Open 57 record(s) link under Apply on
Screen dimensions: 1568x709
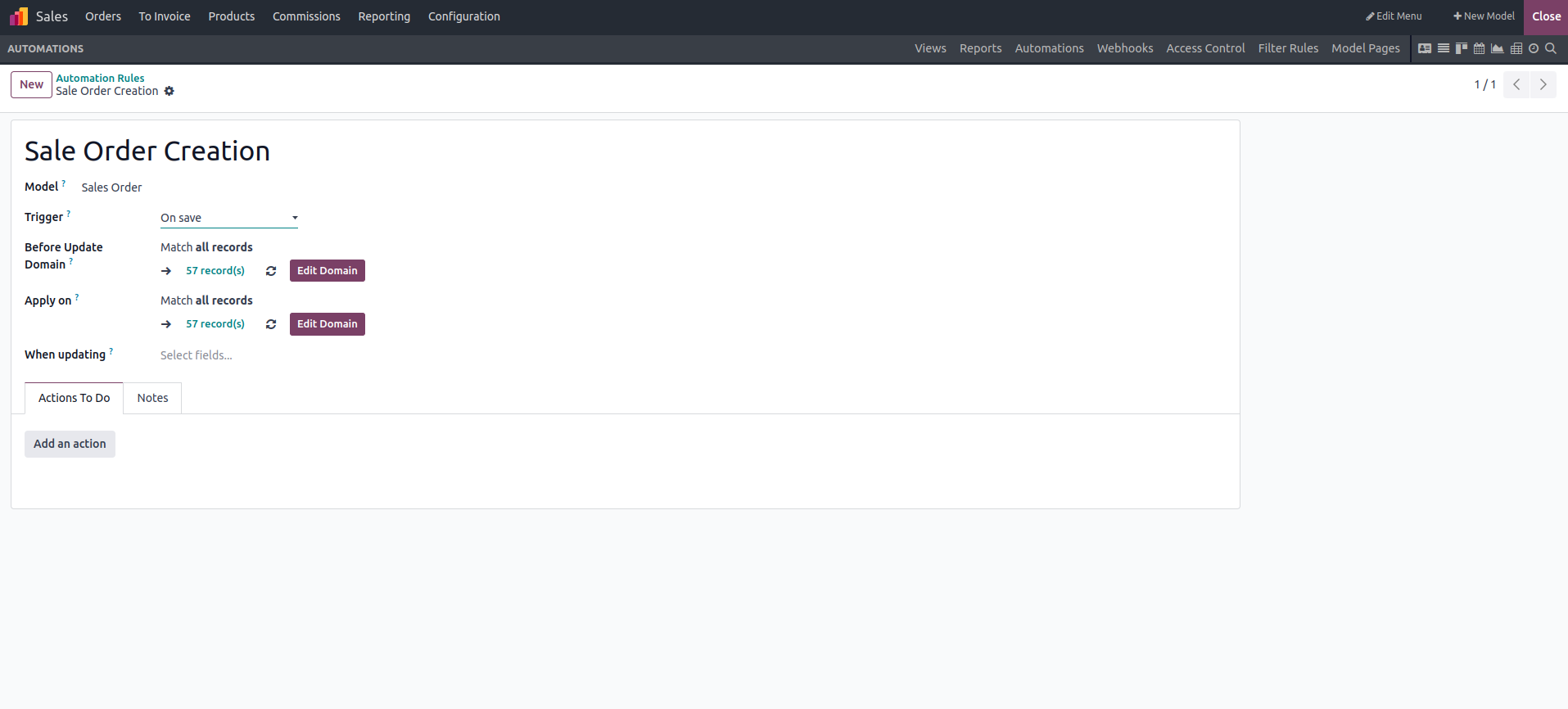tap(215, 324)
